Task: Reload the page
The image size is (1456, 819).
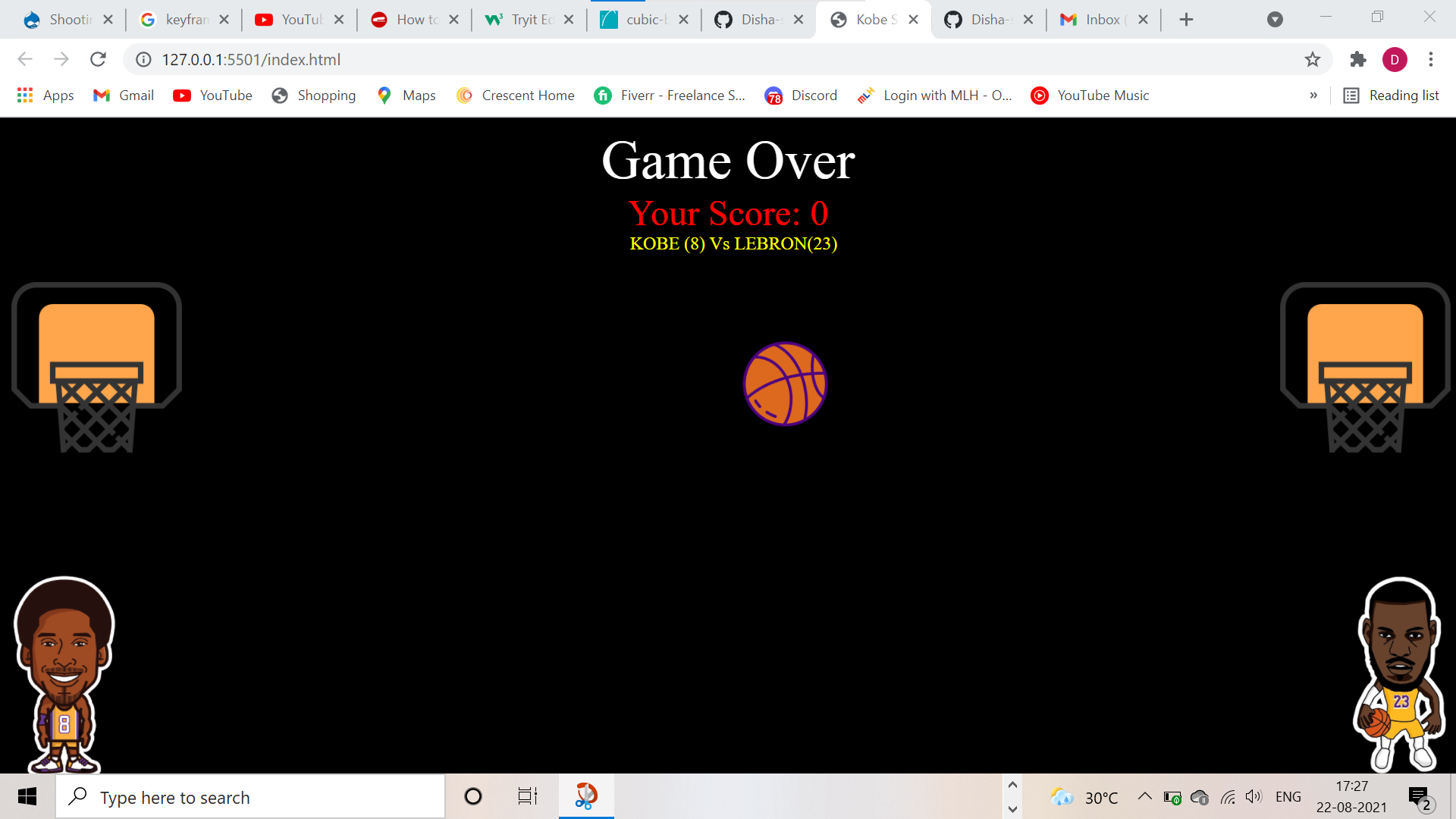Action: [x=98, y=59]
